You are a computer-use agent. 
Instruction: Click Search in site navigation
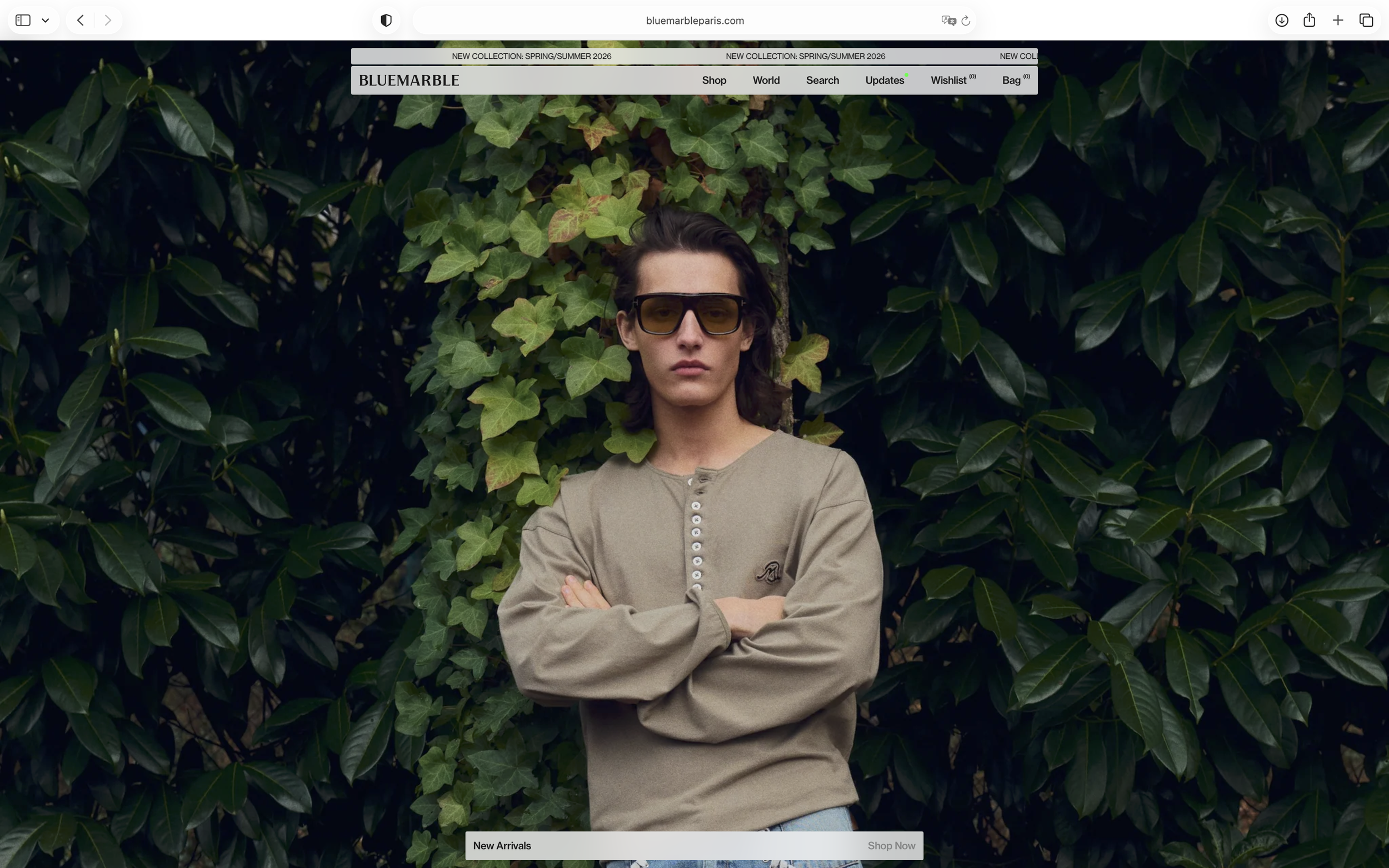(822, 81)
